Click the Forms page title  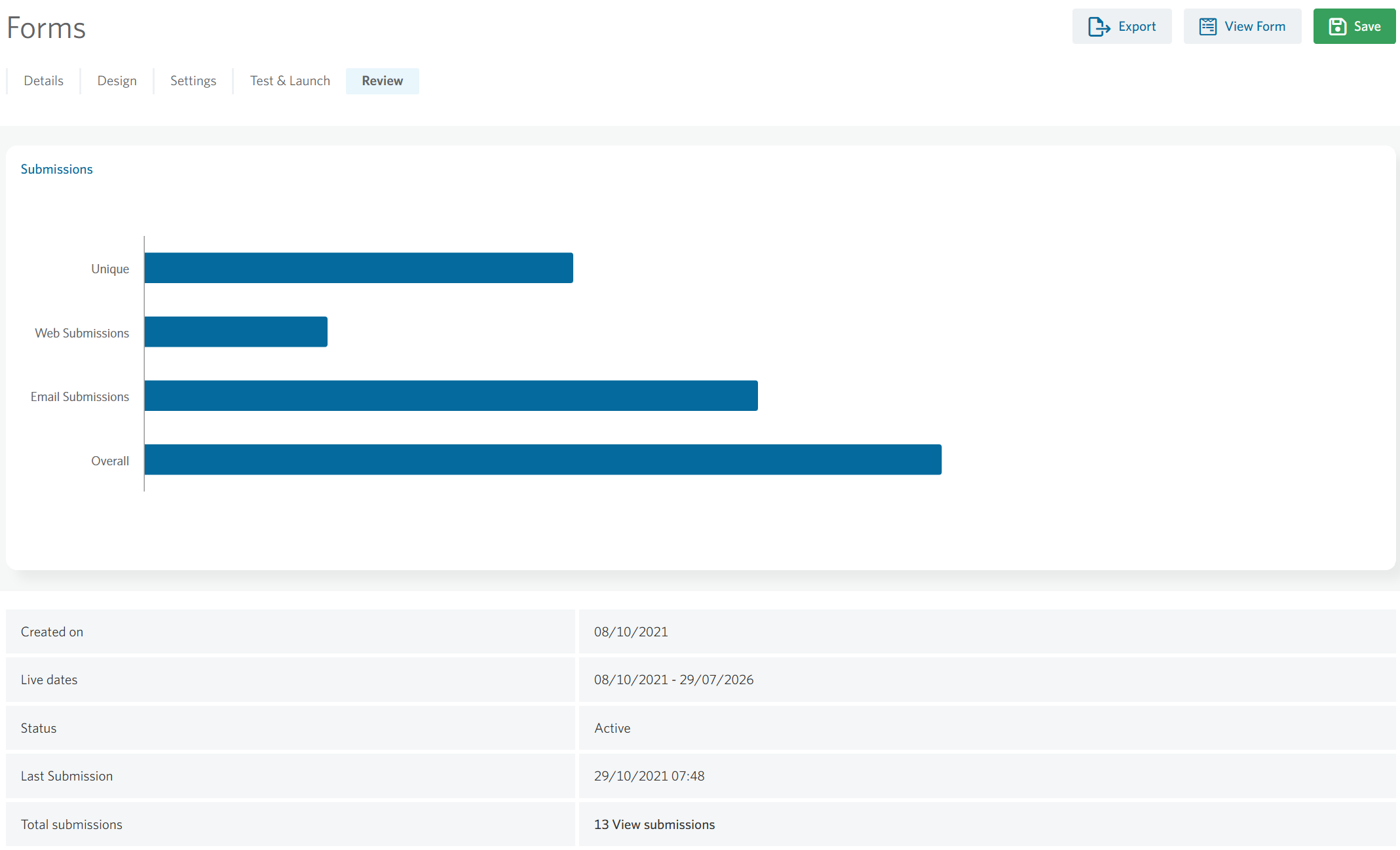pos(46,28)
